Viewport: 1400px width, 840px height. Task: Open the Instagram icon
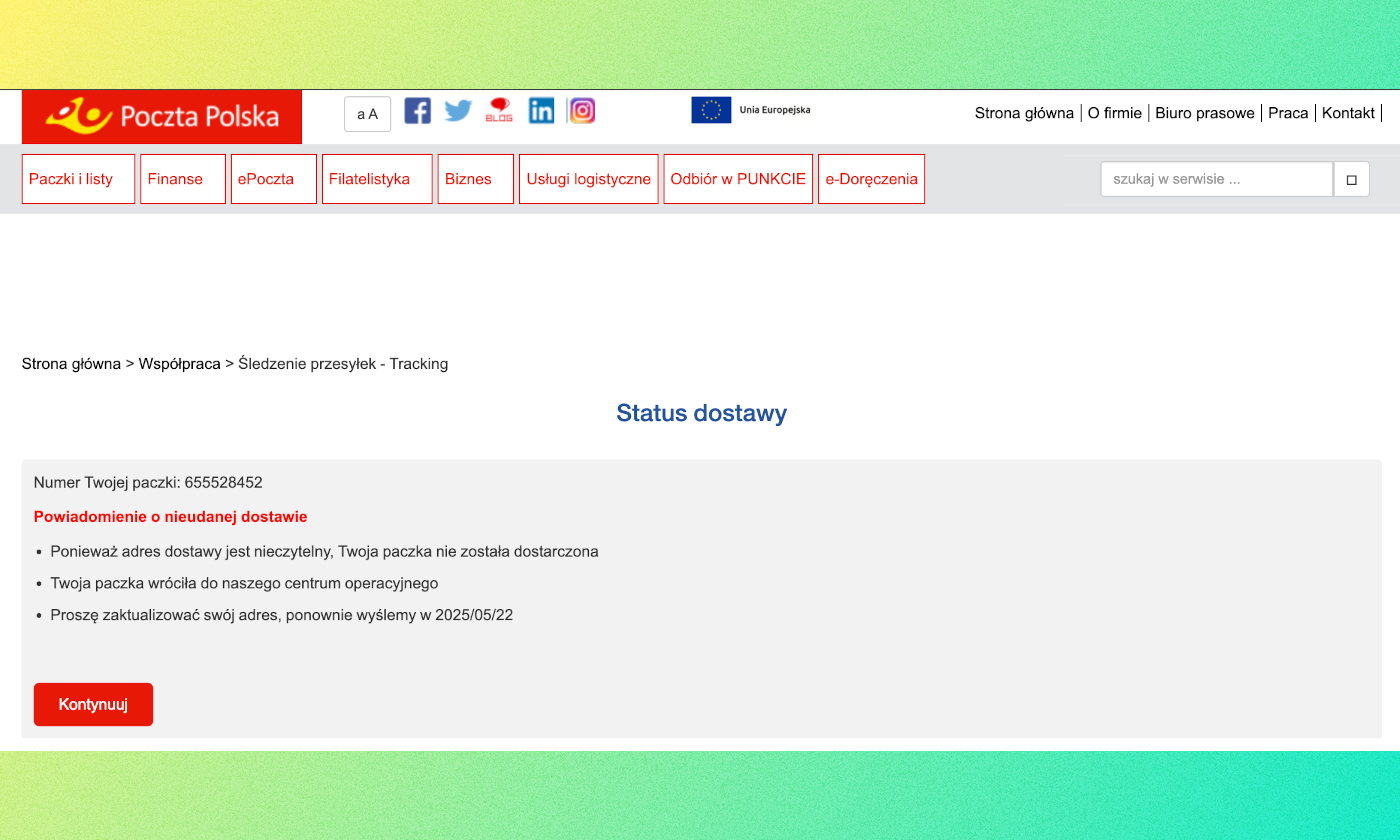582,110
